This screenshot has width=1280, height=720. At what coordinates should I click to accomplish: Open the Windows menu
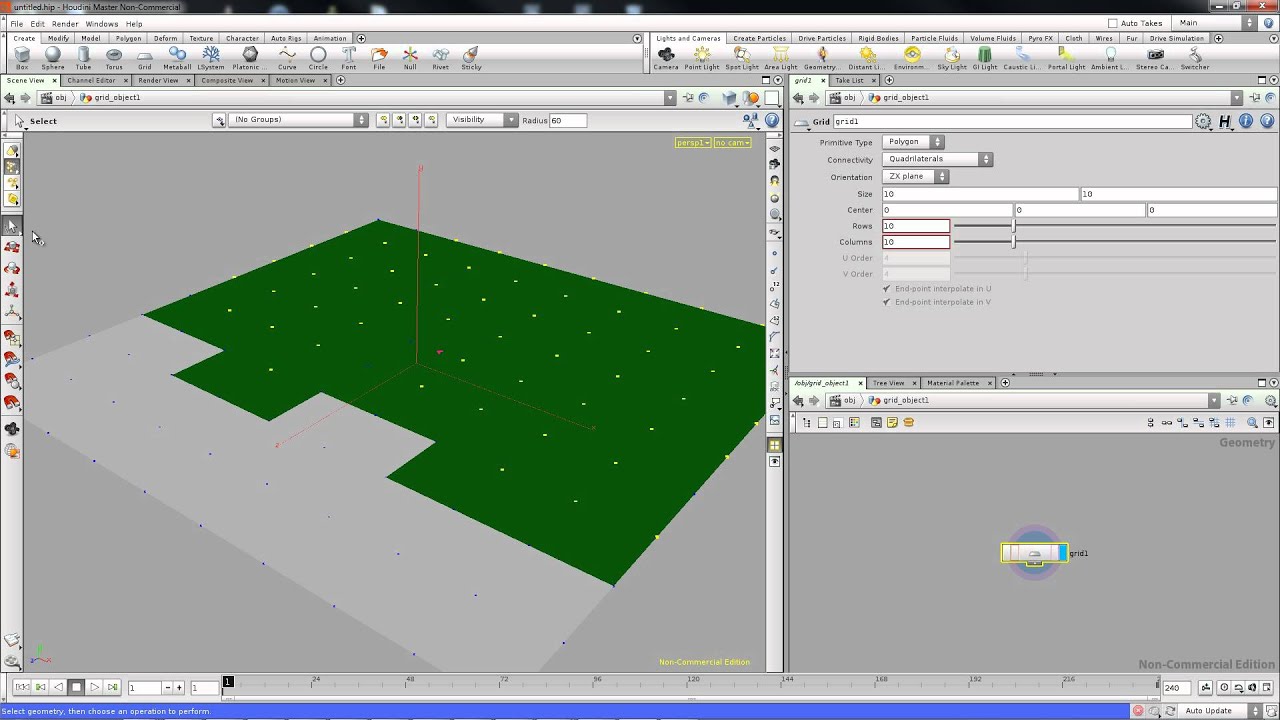pos(101,23)
